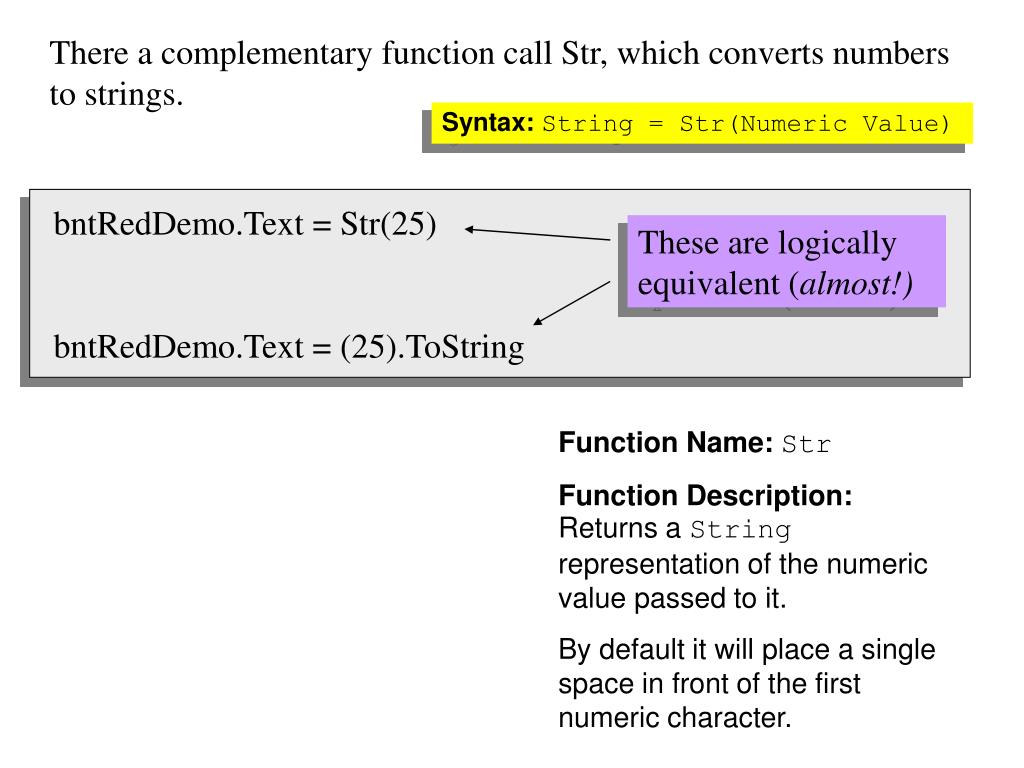The image size is (1024, 768).
Task: Select the 'to strings.' text at top left
Action: [118, 97]
